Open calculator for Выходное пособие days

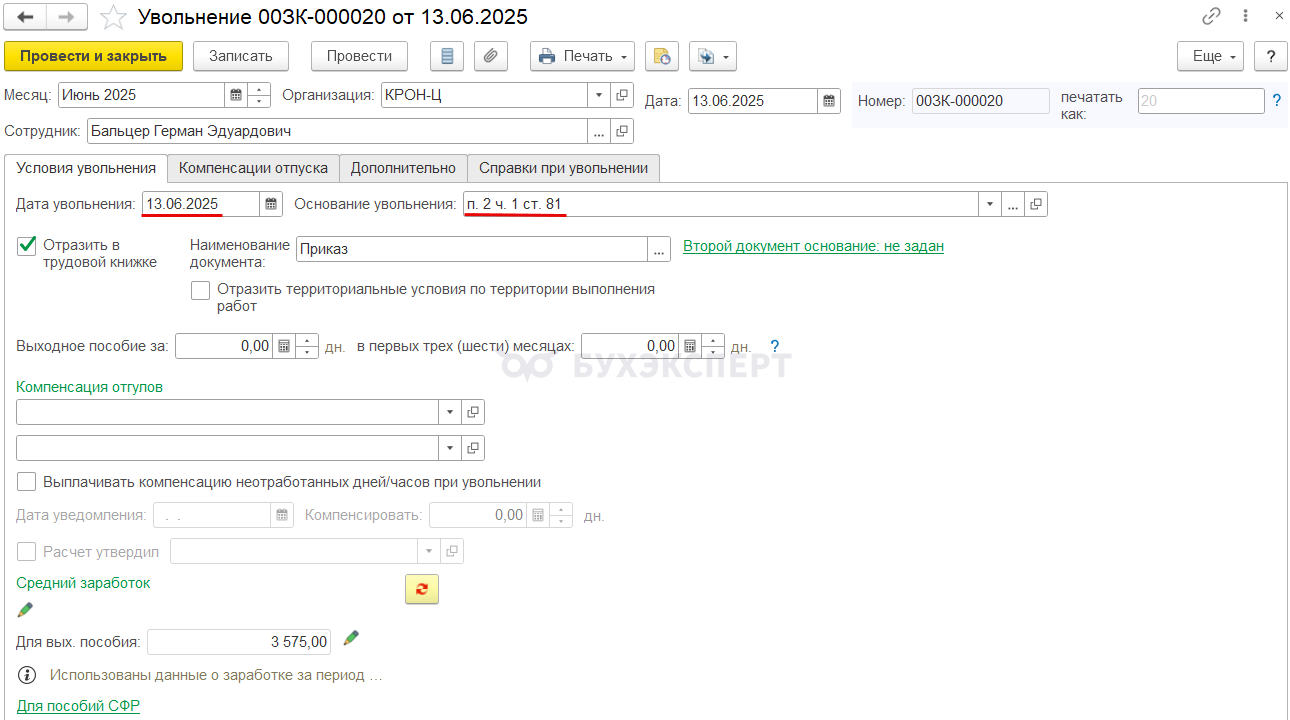284,346
